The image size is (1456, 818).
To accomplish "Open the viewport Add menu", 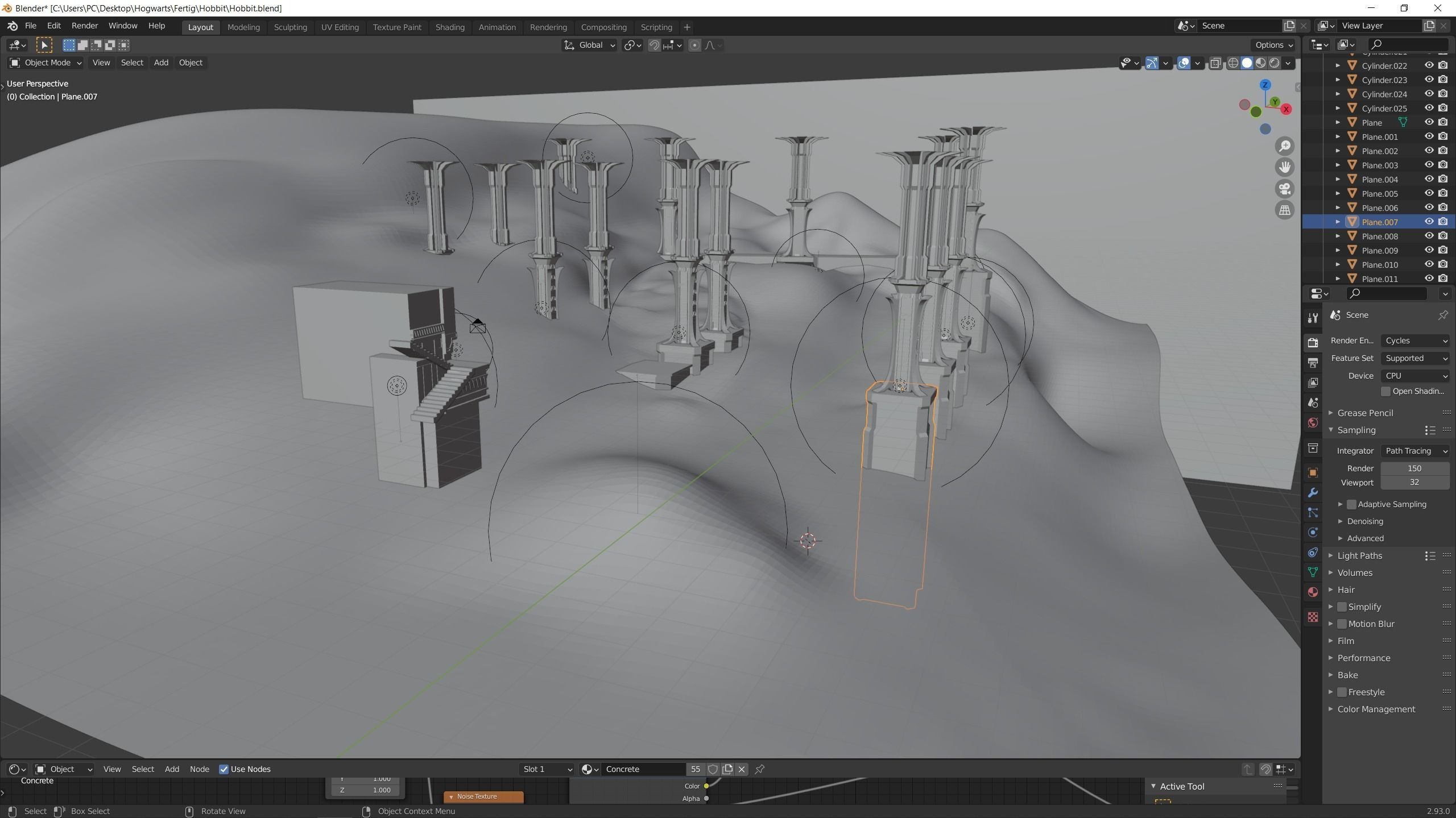I will pos(161,63).
